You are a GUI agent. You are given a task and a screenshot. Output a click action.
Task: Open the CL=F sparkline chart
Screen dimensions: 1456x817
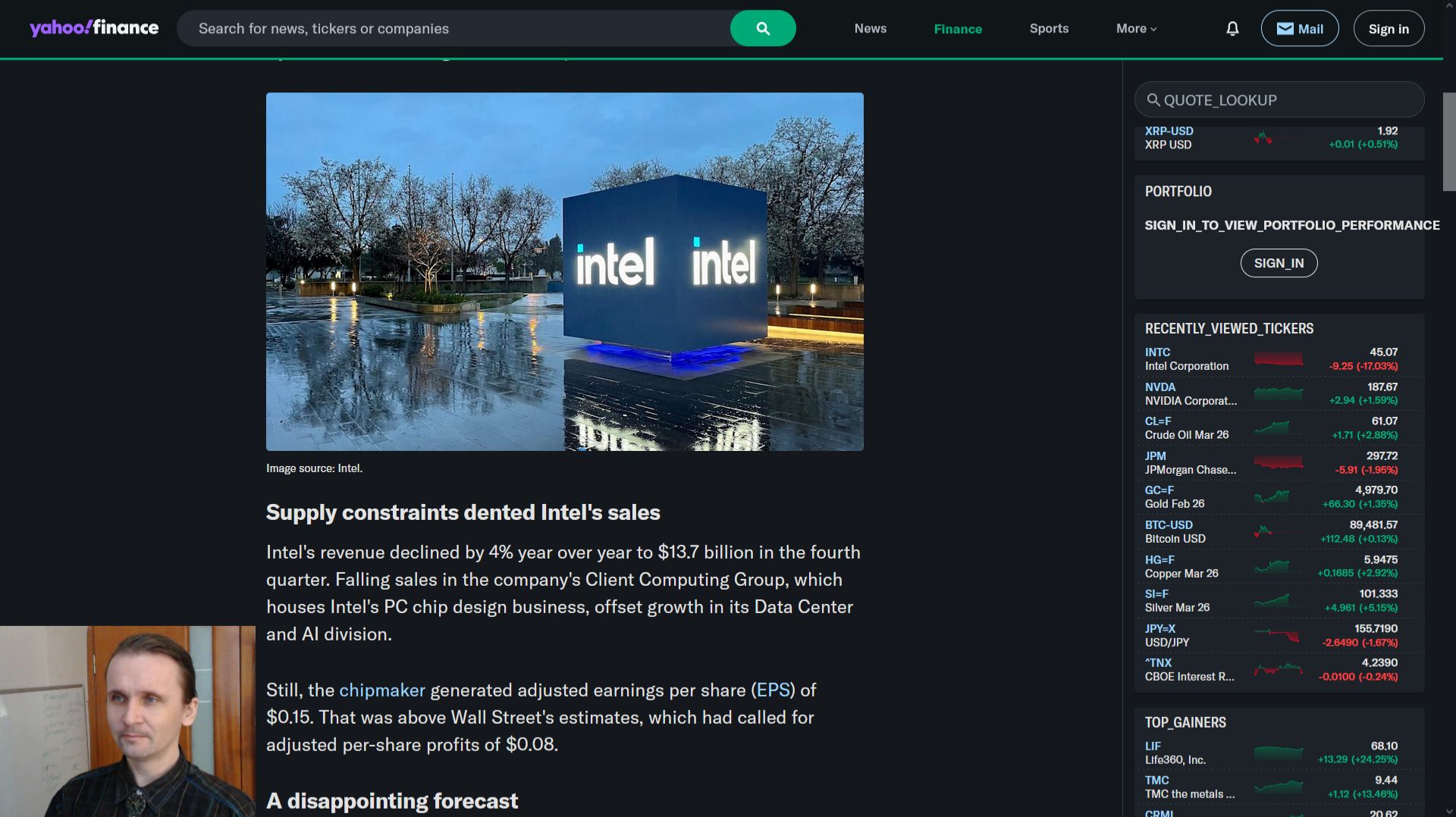pyautogui.click(x=1279, y=428)
